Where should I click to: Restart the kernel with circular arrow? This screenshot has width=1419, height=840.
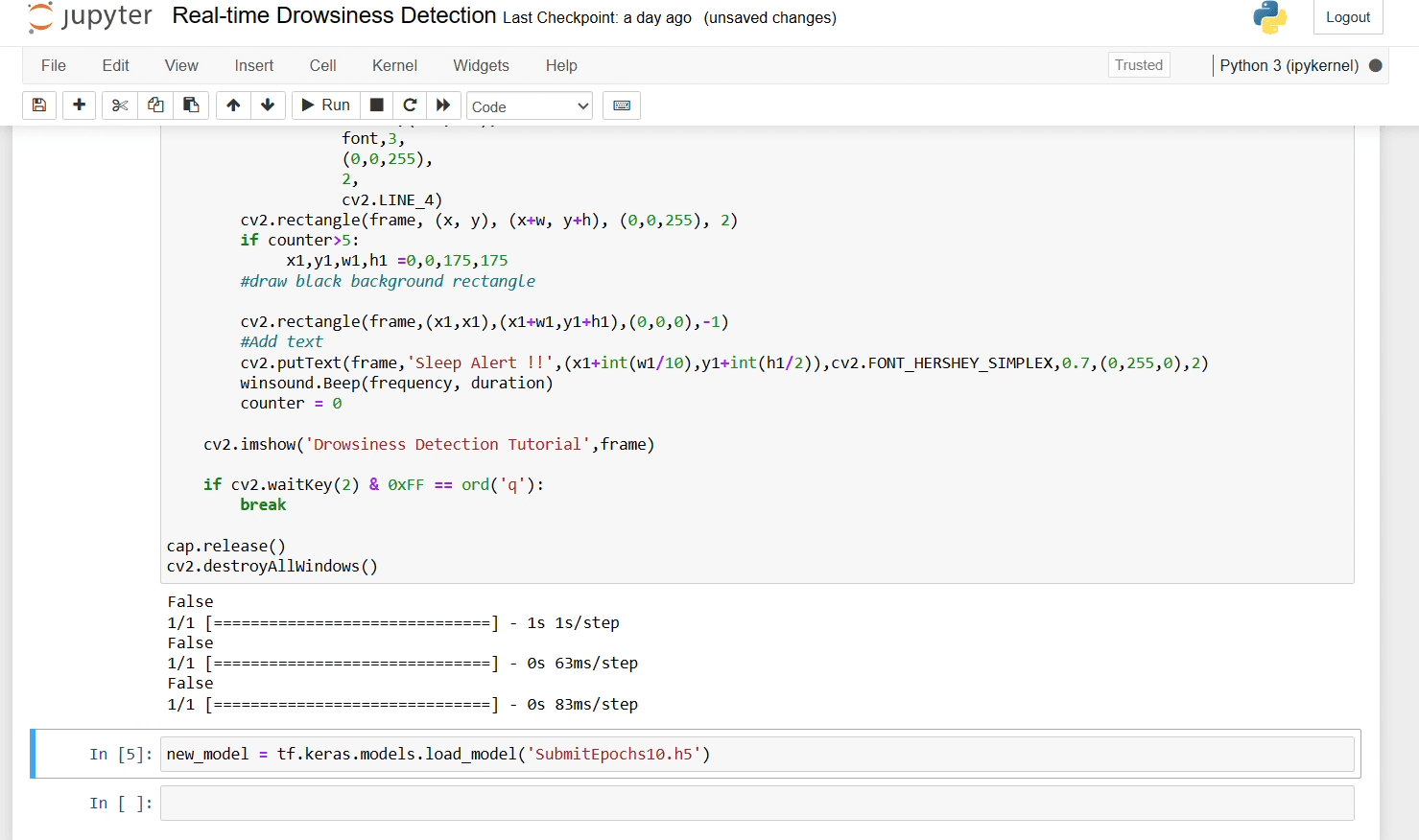(410, 105)
